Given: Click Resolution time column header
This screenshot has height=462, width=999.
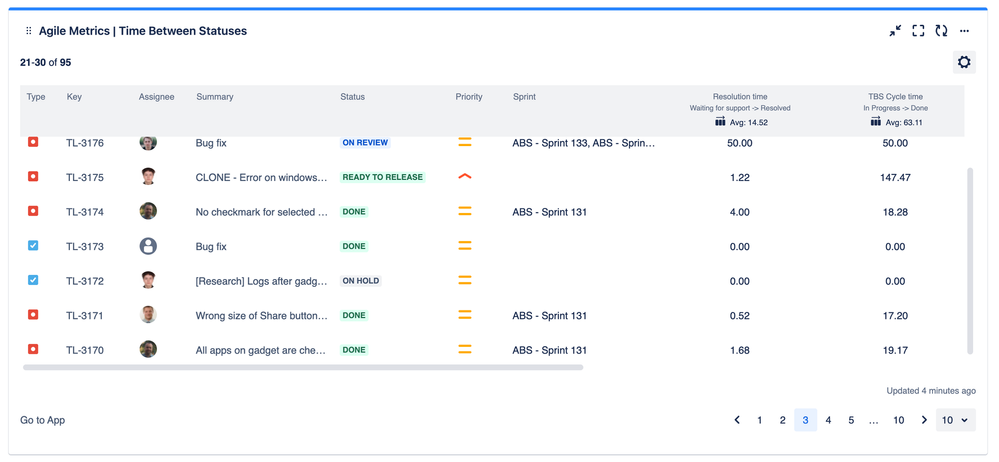Looking at the screenshot, I should [x=740, y=97].
